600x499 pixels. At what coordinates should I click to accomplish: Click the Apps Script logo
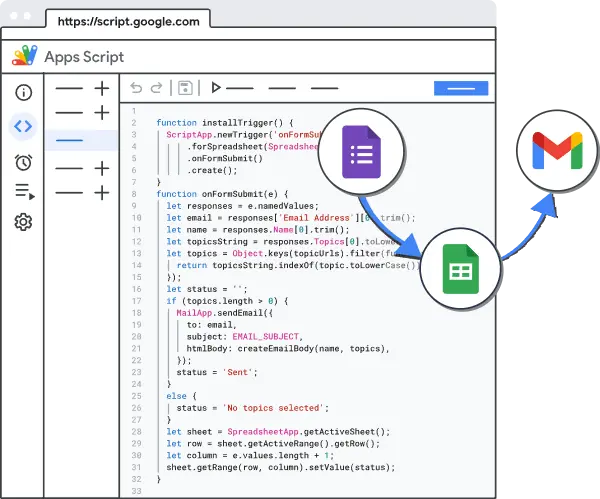25,56
